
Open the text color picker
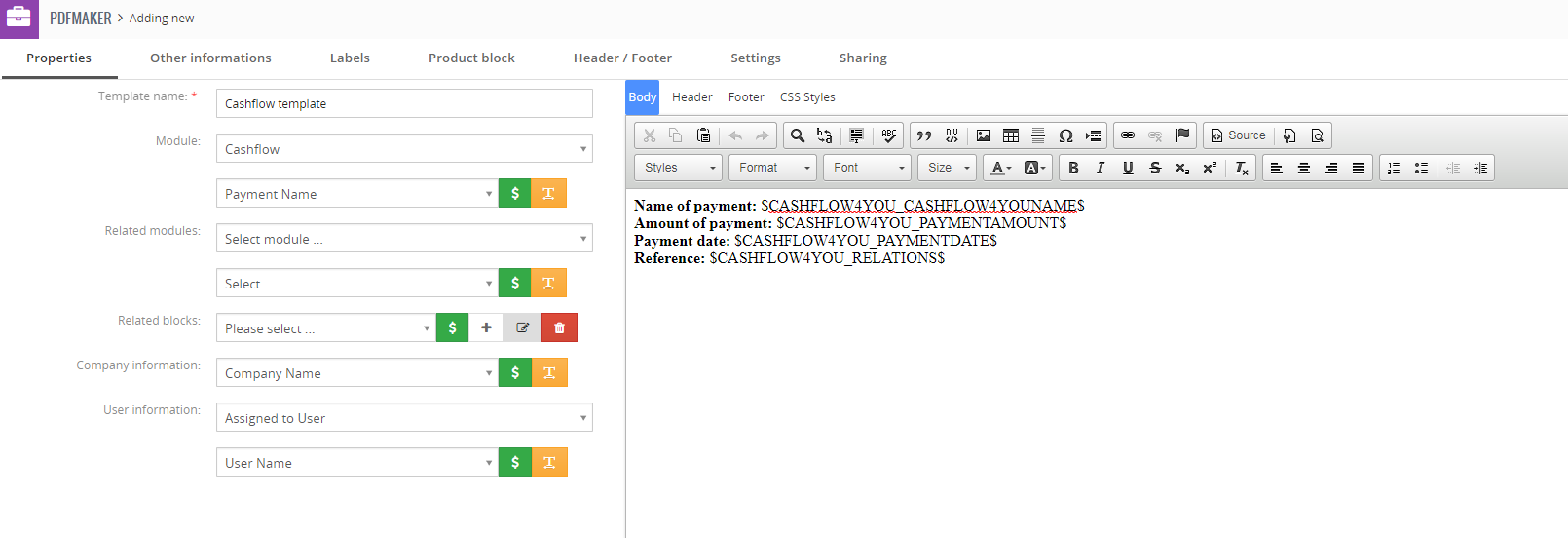coord(1000,168)
